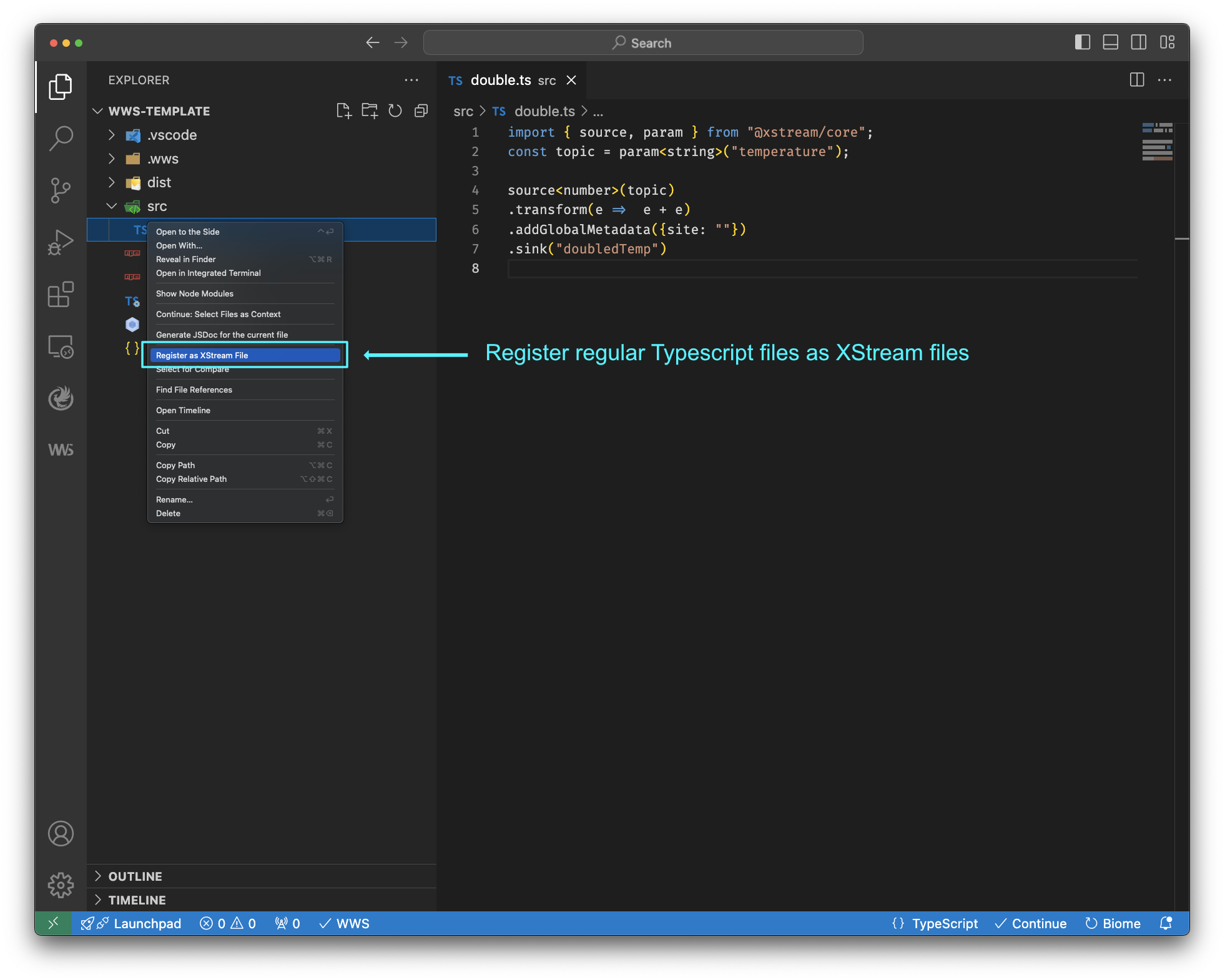Go forward in navigation history

[x=401, y=42]
